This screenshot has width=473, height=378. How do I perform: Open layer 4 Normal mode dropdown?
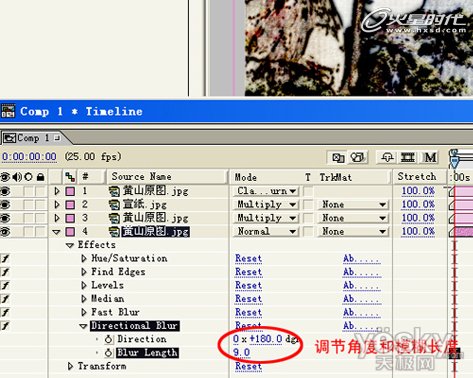click(266, 231)
